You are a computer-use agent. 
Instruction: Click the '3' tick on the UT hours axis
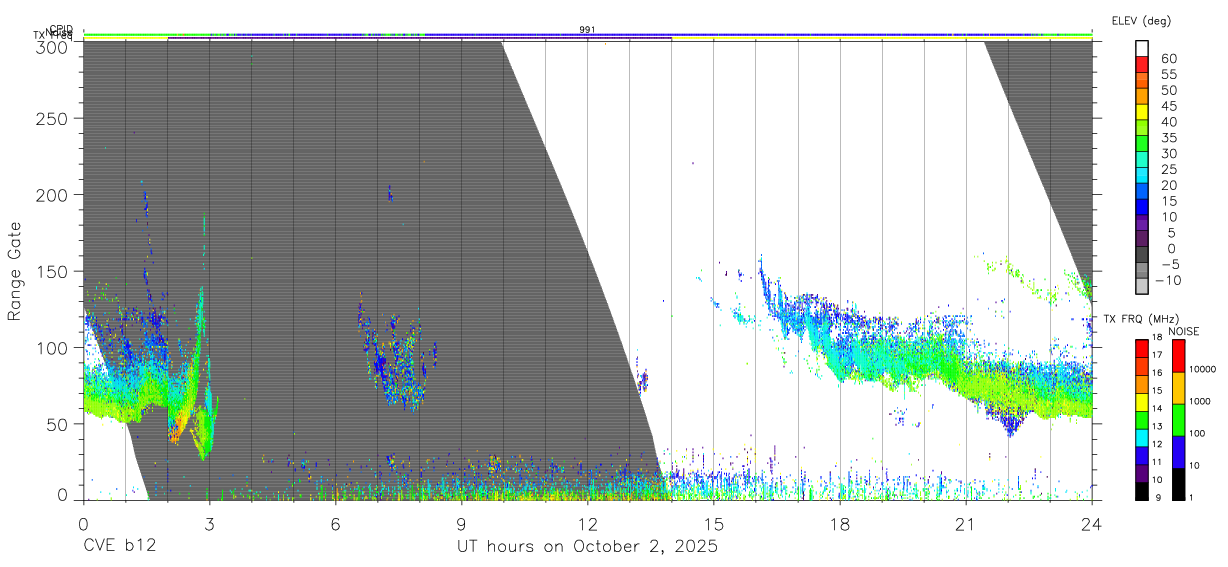pyautogui.click(x=209, y=525)
